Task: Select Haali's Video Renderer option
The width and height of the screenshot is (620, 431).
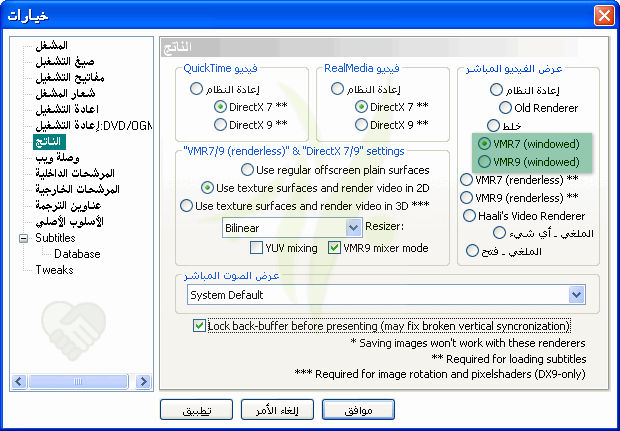Action: [x=469, y=216]
